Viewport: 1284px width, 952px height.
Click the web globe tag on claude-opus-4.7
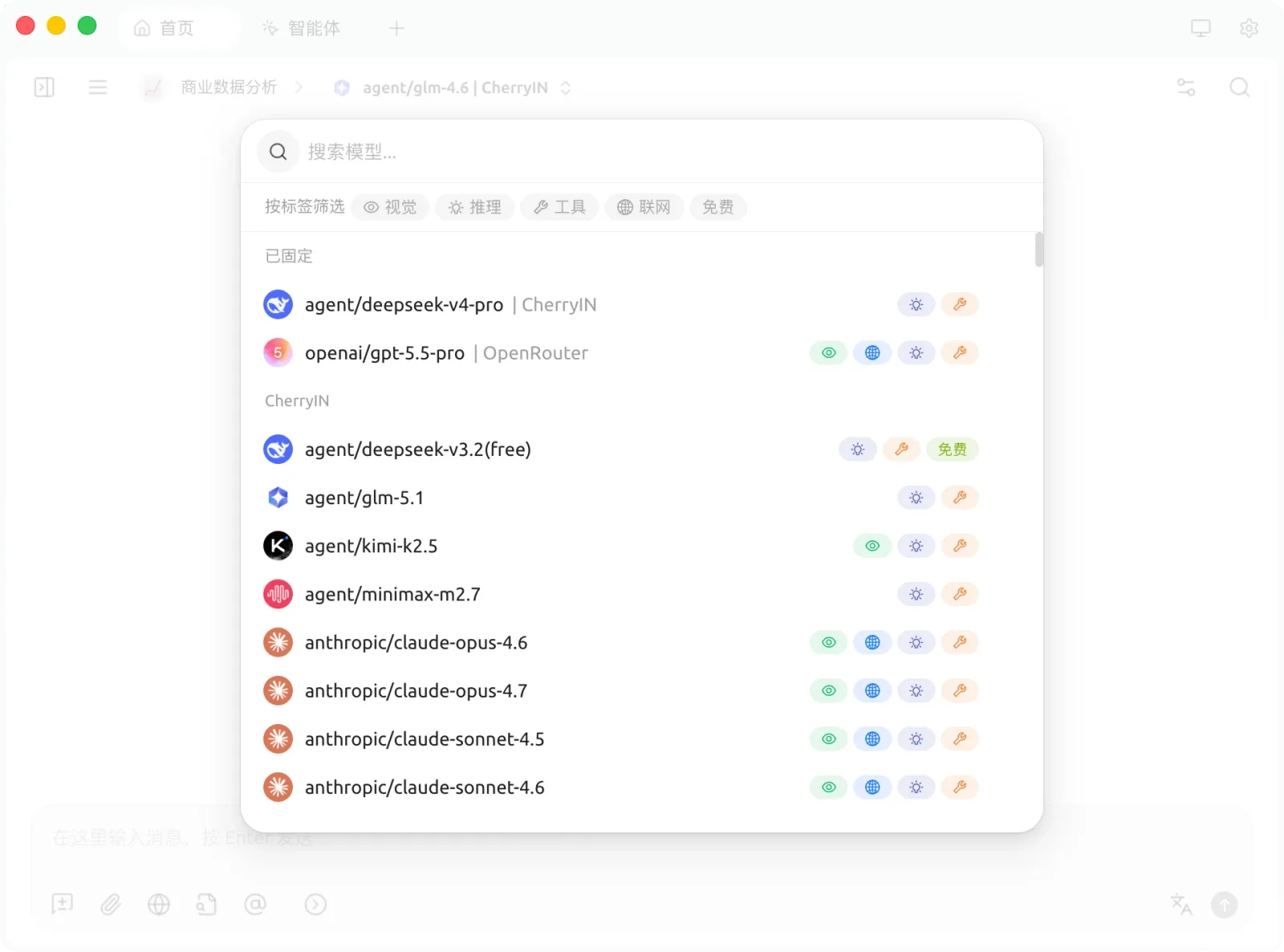pyautogui.click(x=872, y=690)
